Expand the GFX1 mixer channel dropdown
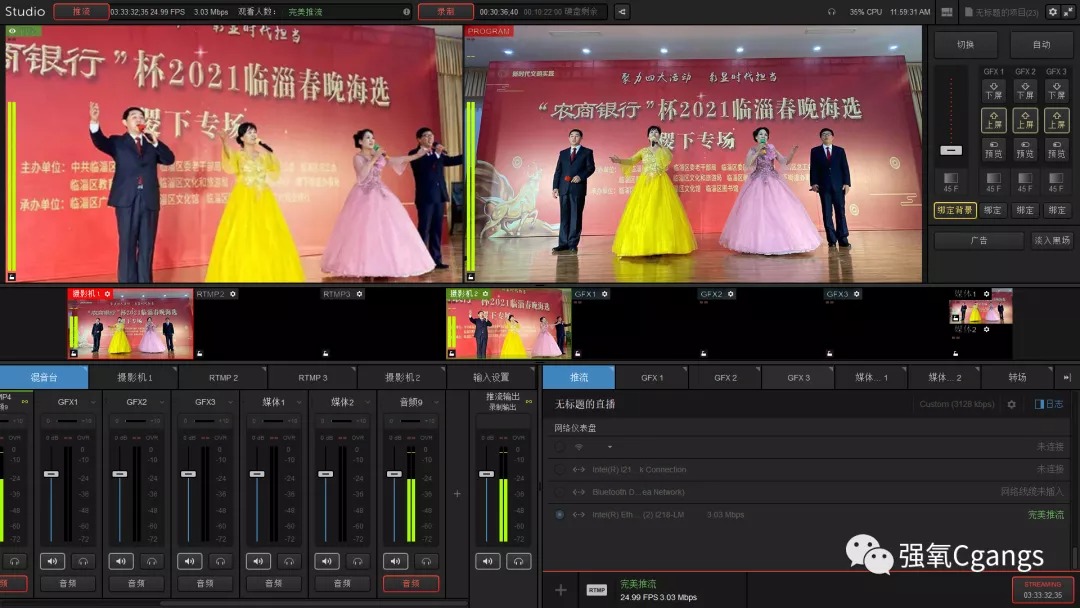Viewport: 1080px width, 608px height. pyautogui.click(x=93, y=402)
